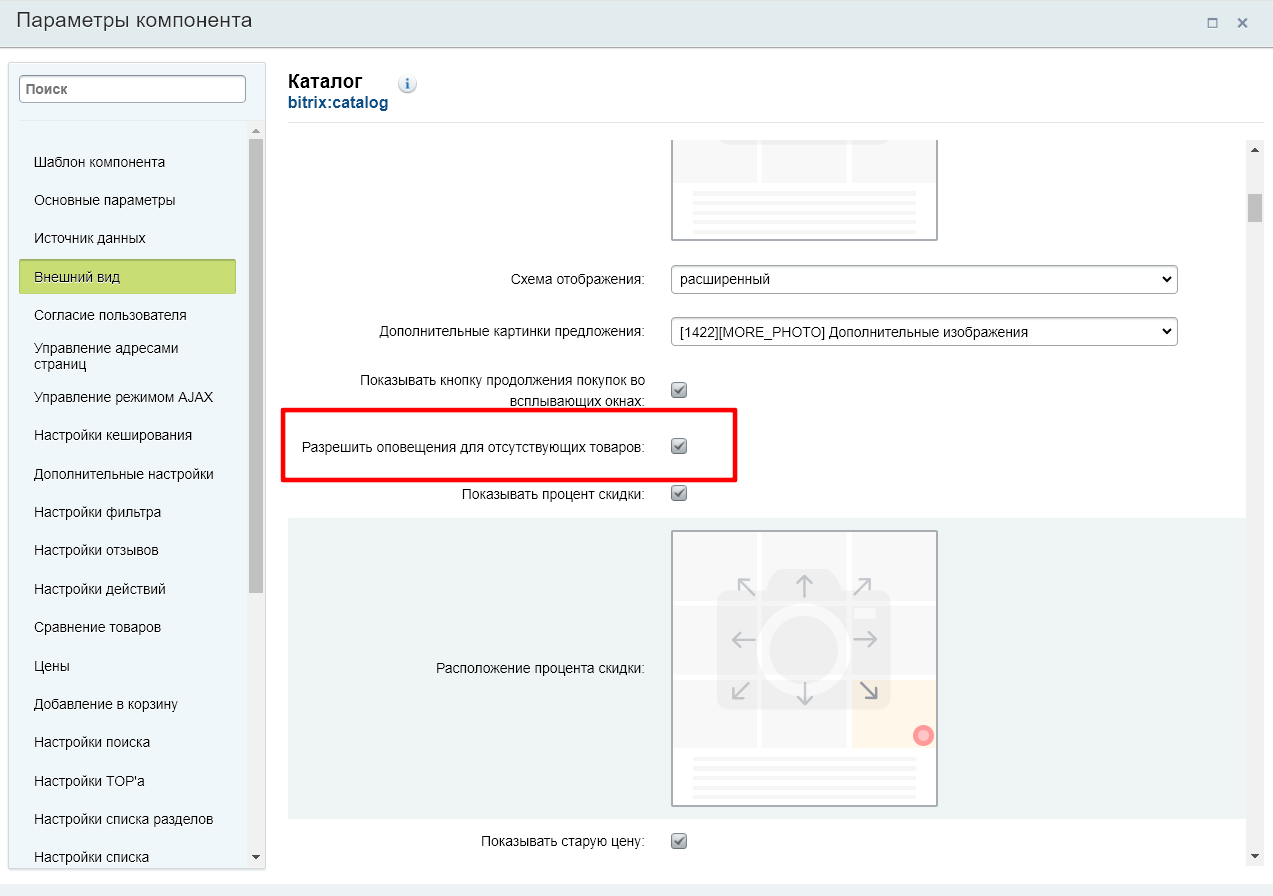The width and height of the screenshot is (1273, 896).
Task: Click the up arrow in discount position grid
Action: 804,584
